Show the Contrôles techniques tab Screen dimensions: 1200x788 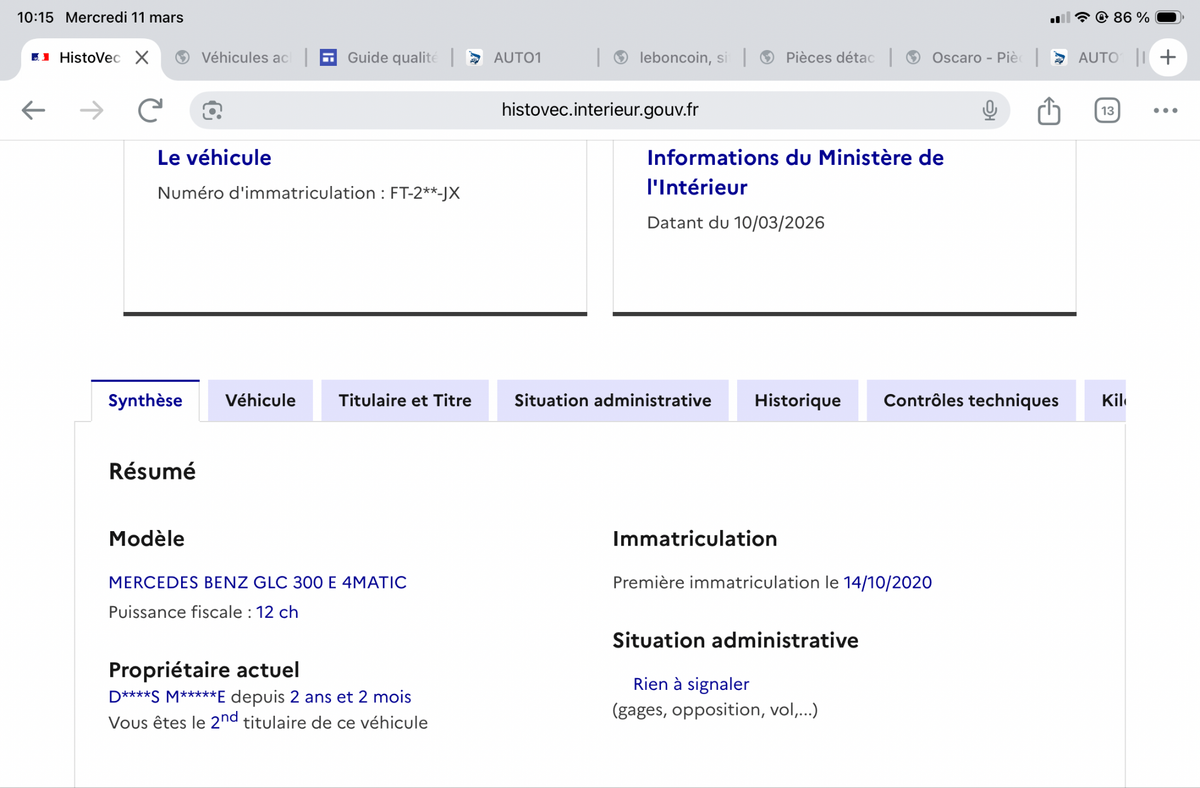point(970,400)
